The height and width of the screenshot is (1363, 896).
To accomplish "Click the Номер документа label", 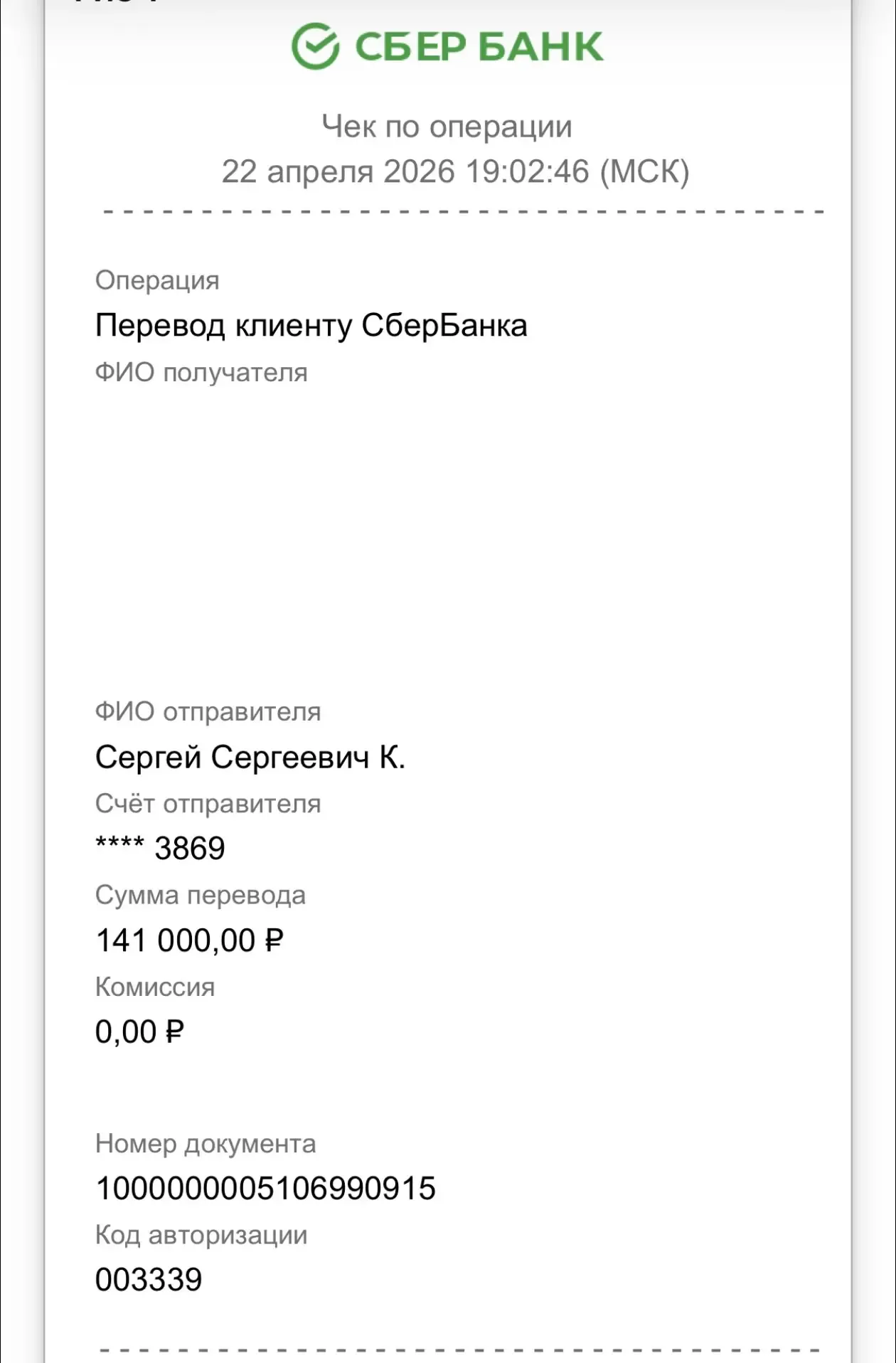I will pos(205,1143).
